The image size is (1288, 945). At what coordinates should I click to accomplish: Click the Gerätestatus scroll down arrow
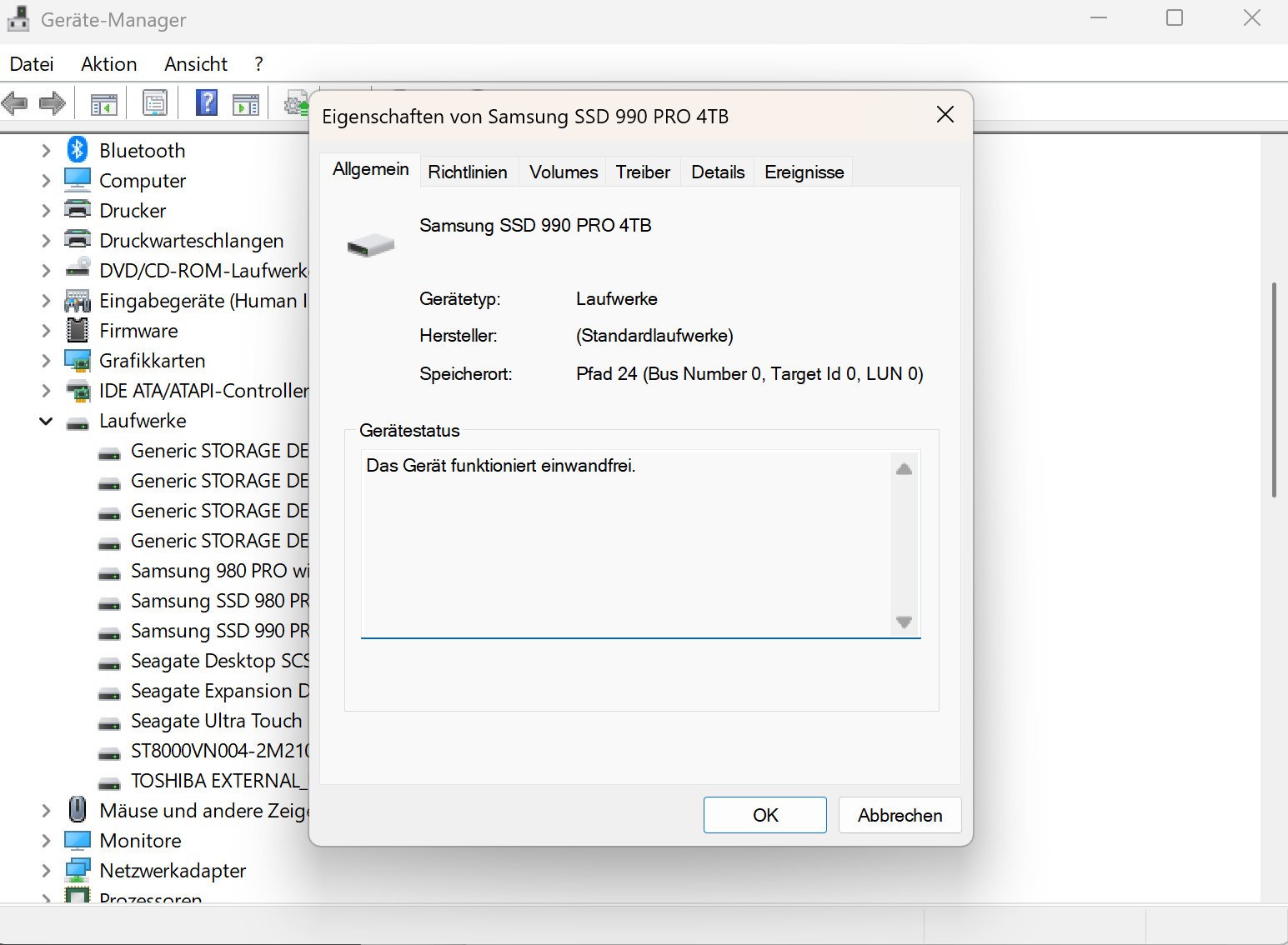point(905,622)
